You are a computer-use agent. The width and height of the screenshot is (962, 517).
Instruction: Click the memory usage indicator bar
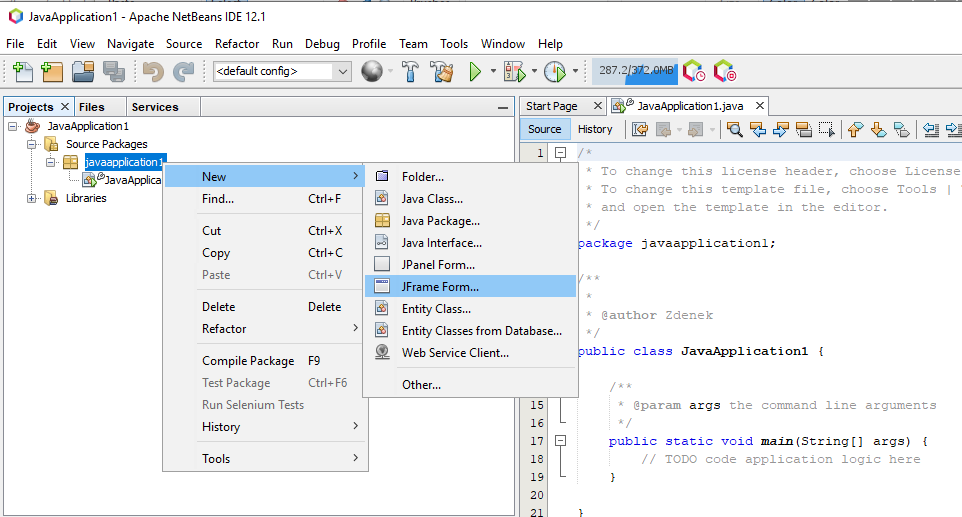coord(635,71)
